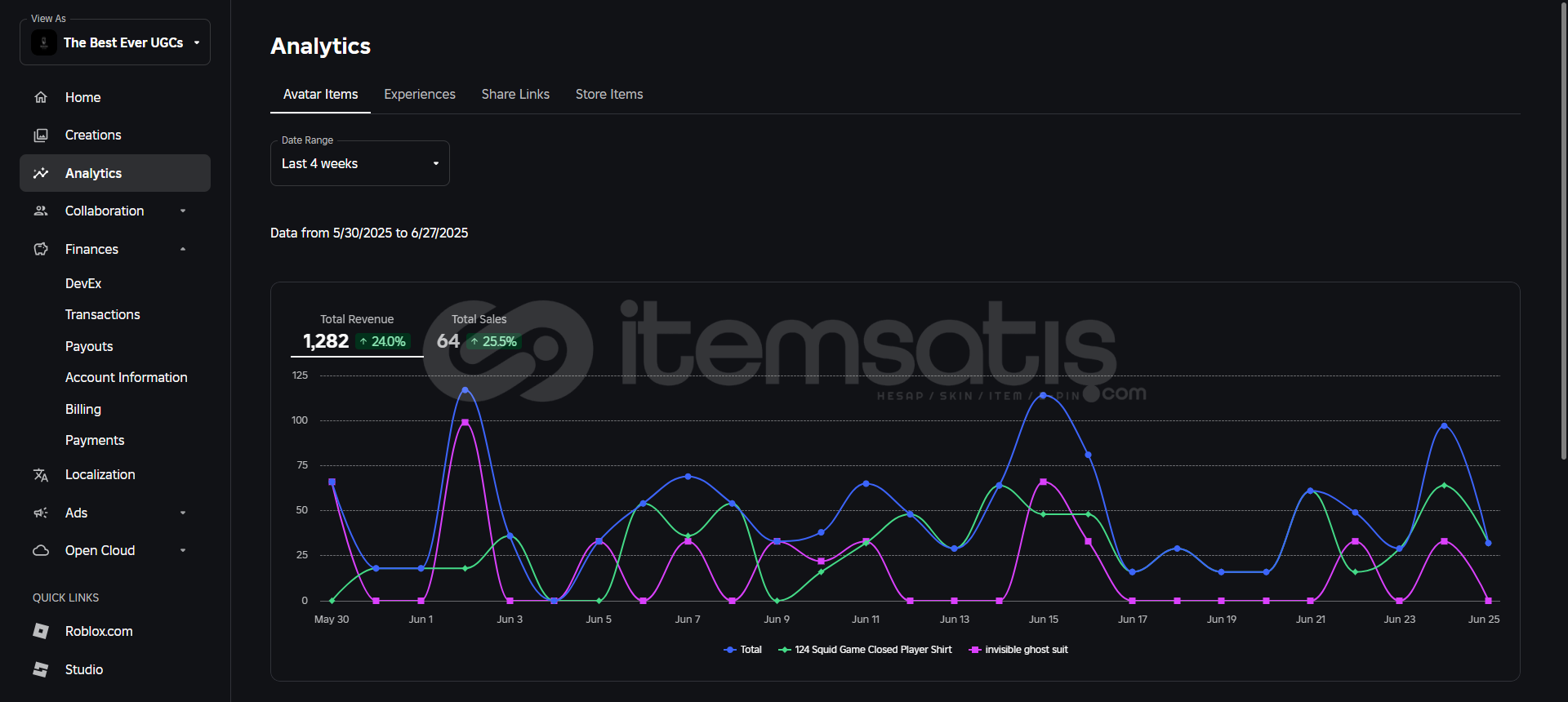Click the Analytics page heading
The width and height of the screenshot is (1568, 702).
321,46
